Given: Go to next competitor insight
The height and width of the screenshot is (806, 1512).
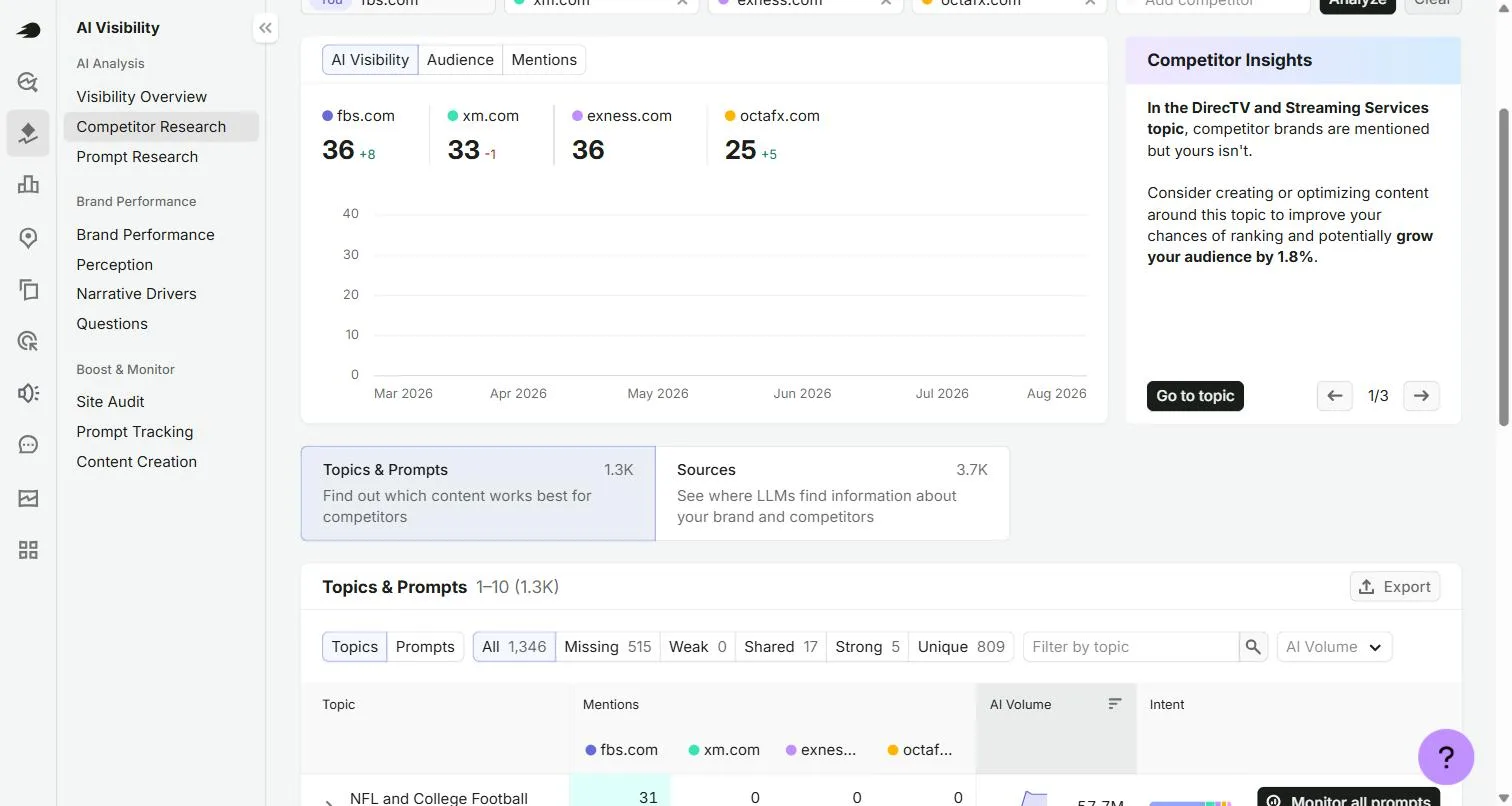Looking at the screenshot, I should pos(1421,396).
